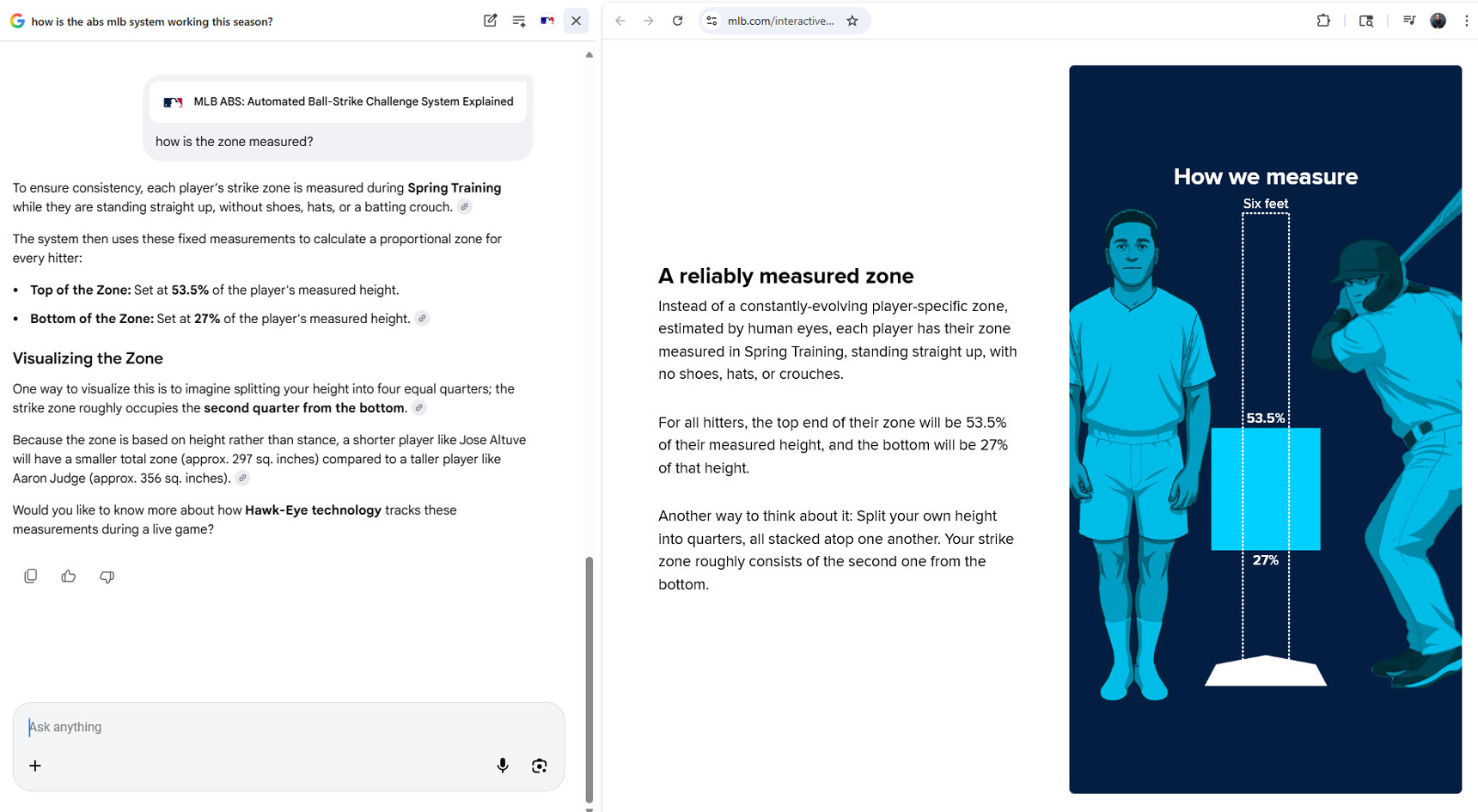Start a new AI chat with the edit icon
The height and width of the screenshot is (812, 1478).
pyautogui.click(x=490, y=20)
